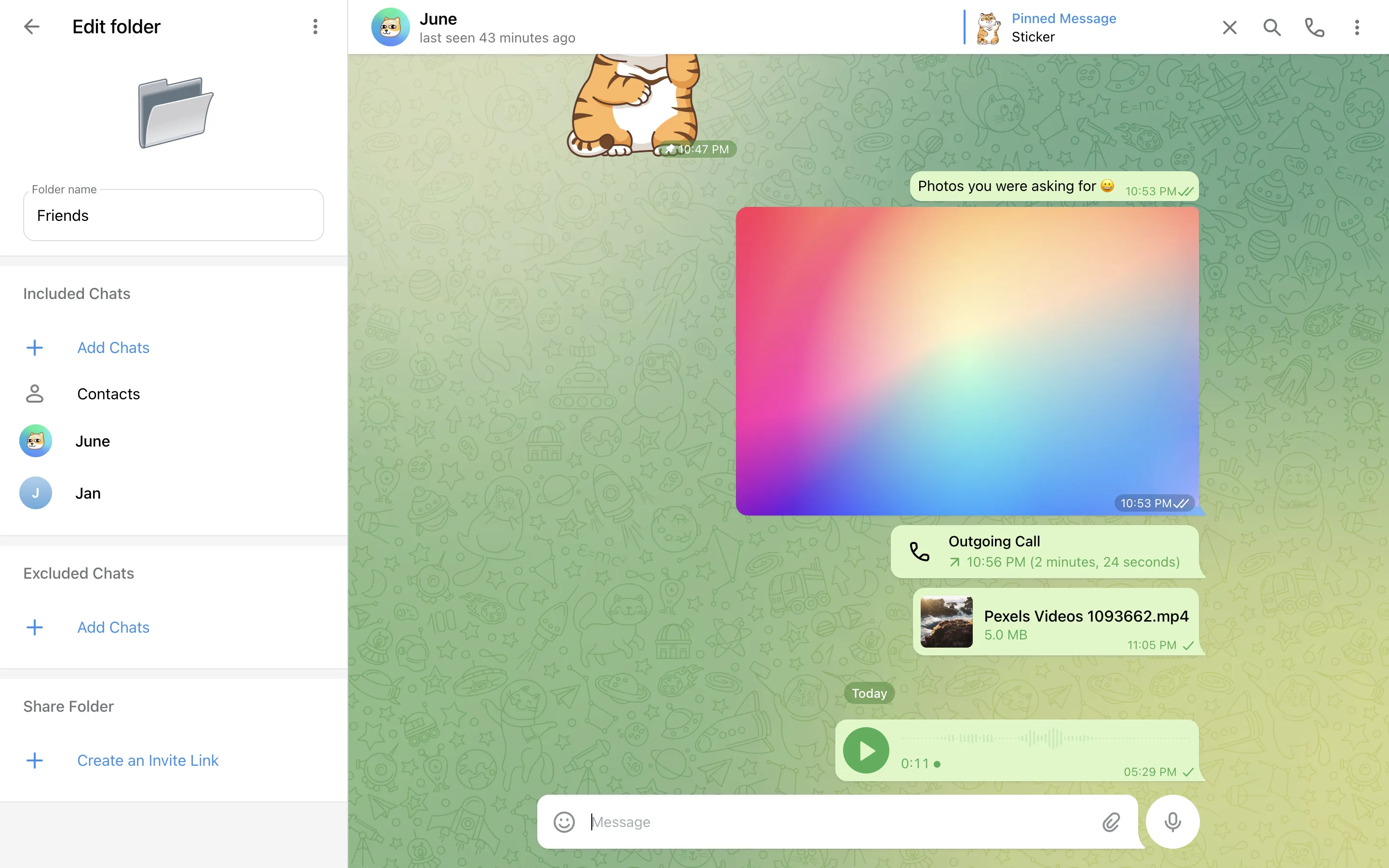Play the 0:11 voice message

click(866, 750)
